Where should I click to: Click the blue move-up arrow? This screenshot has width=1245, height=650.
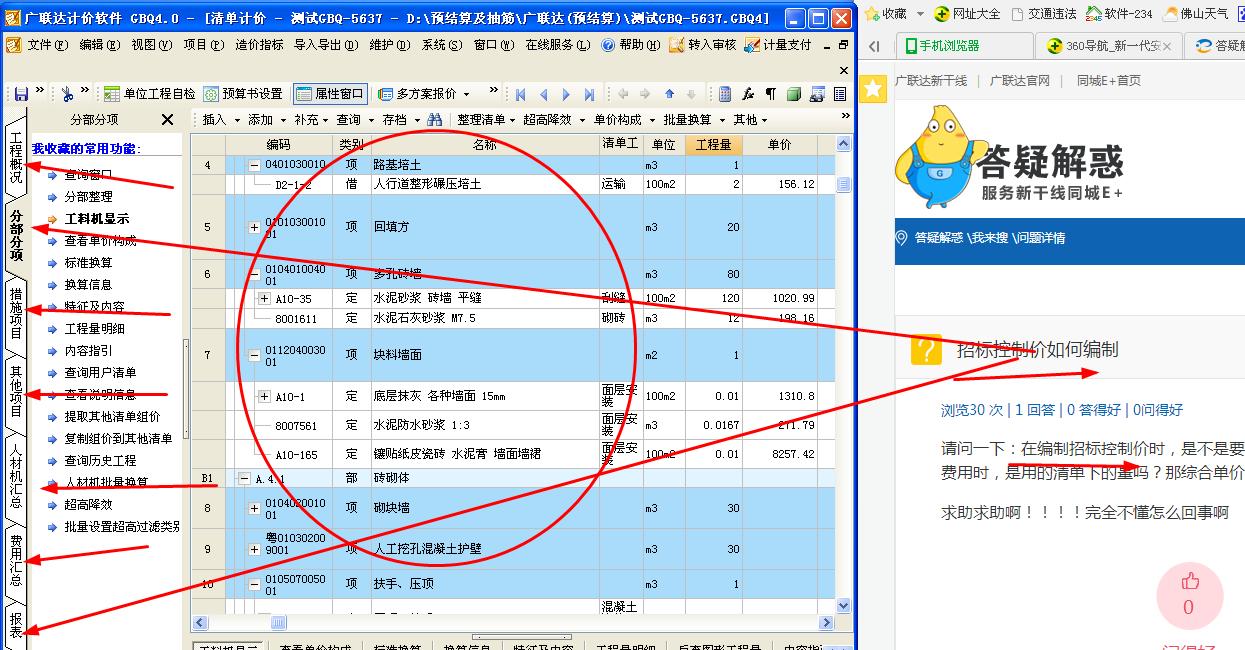click(670, 94)
